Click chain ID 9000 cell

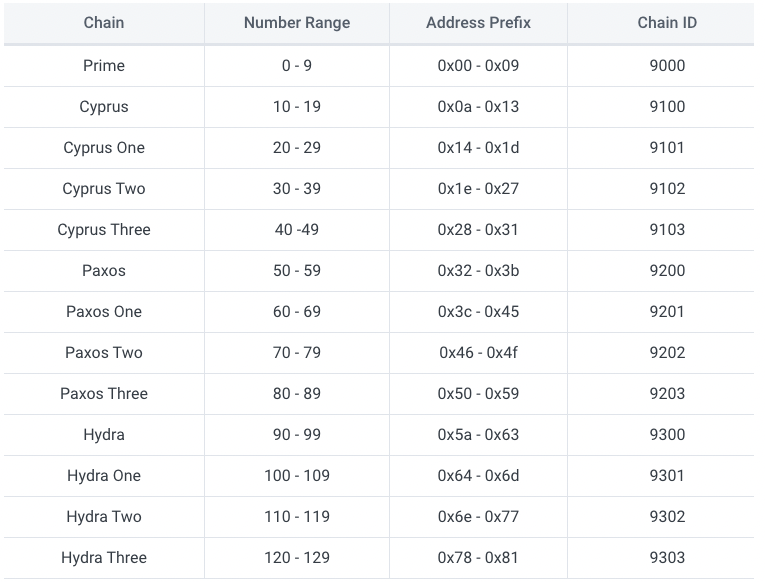(x=667, y=66)
